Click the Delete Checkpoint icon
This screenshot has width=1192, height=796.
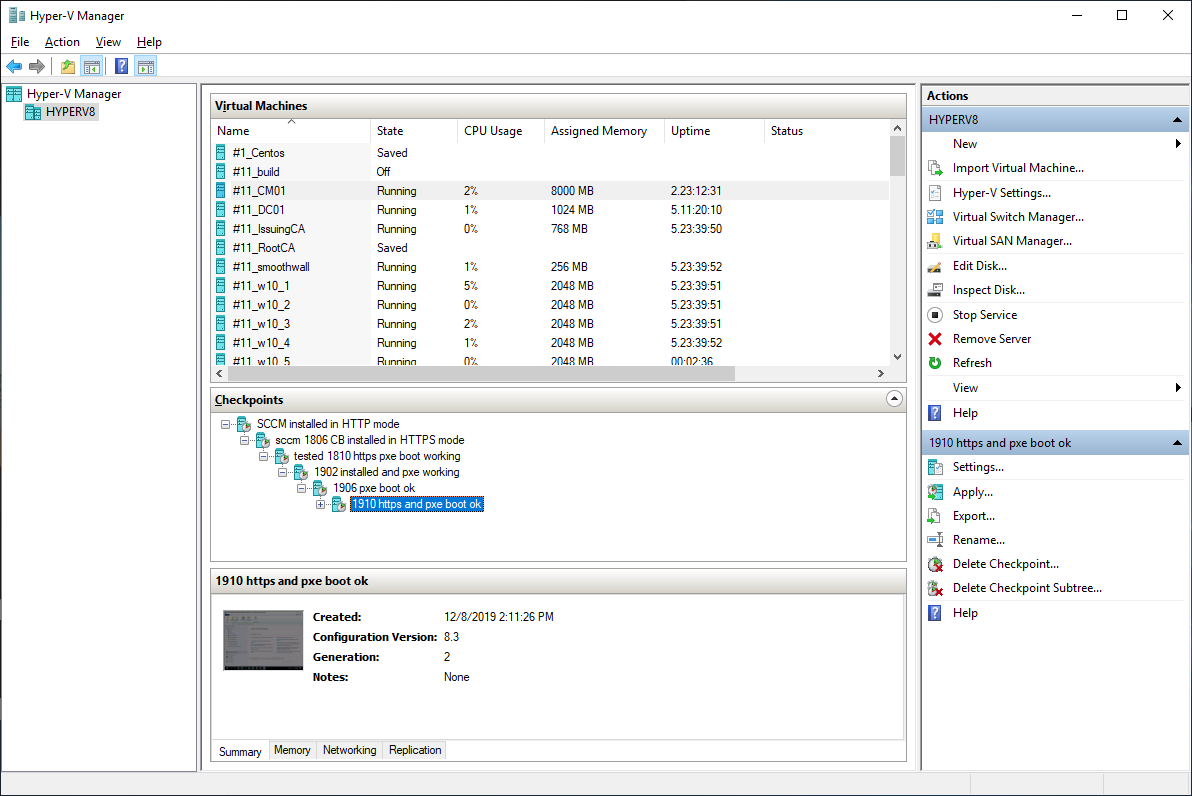pos(935,564)
